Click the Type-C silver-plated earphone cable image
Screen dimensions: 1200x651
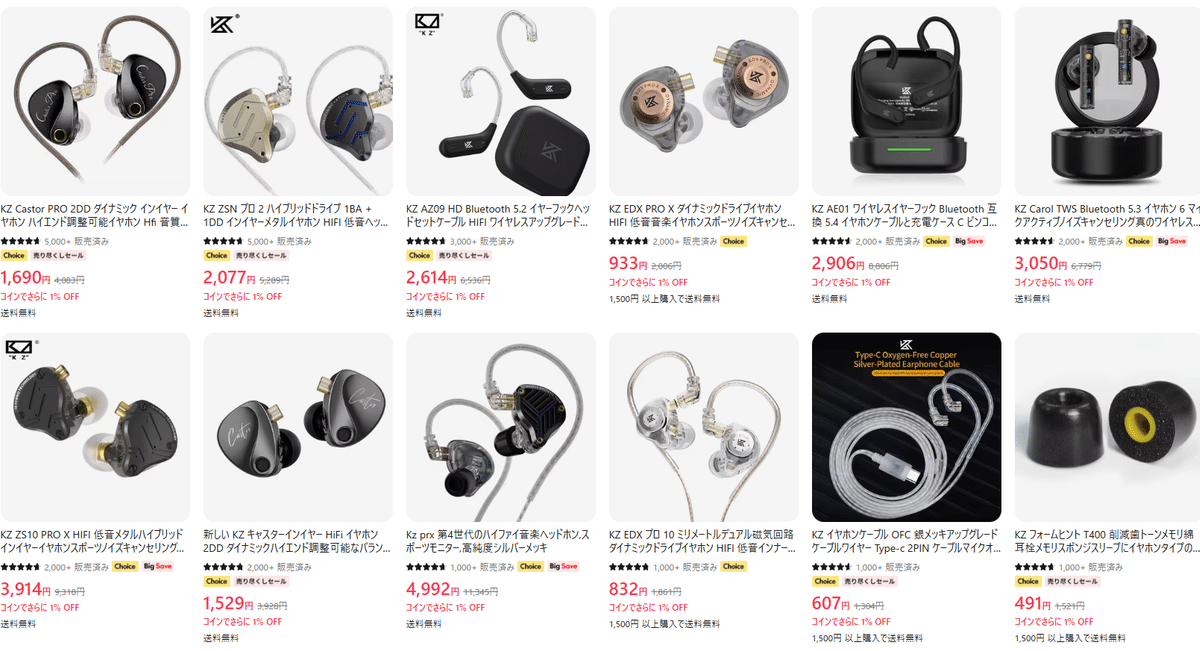tap(907, 427)
